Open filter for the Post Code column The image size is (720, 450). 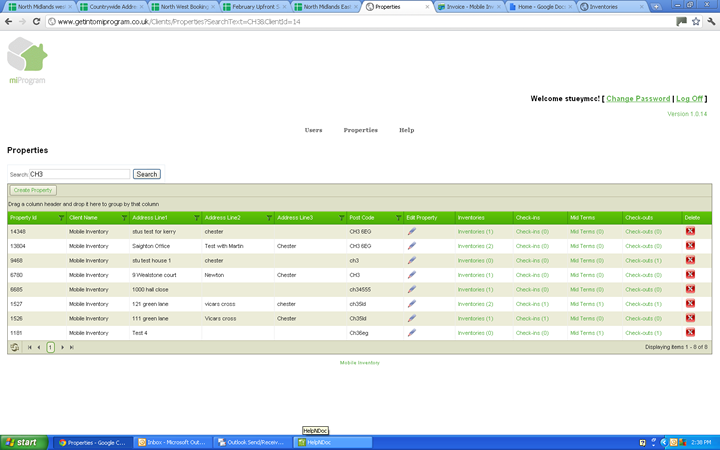(397, 217)
